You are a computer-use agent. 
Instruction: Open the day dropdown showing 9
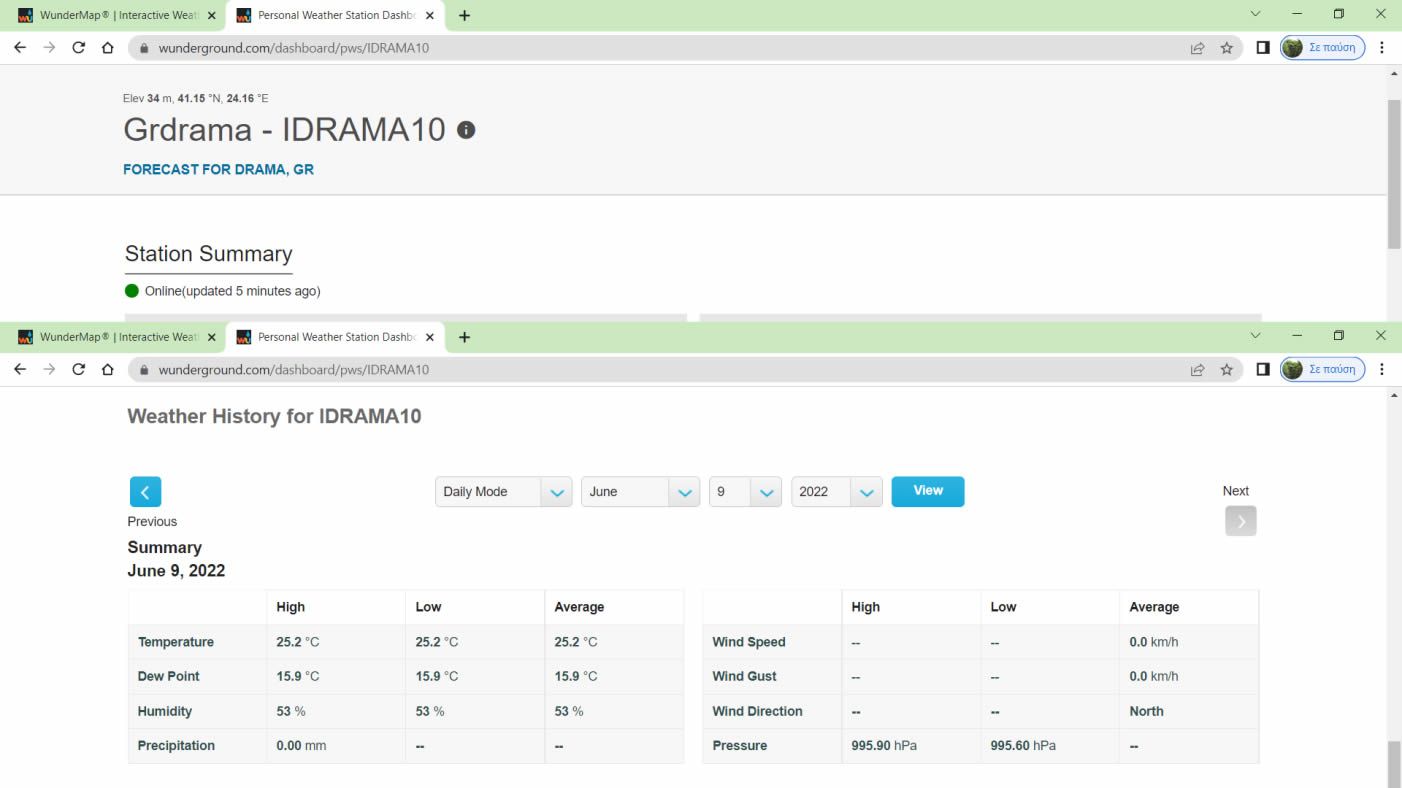coord(745,492)
